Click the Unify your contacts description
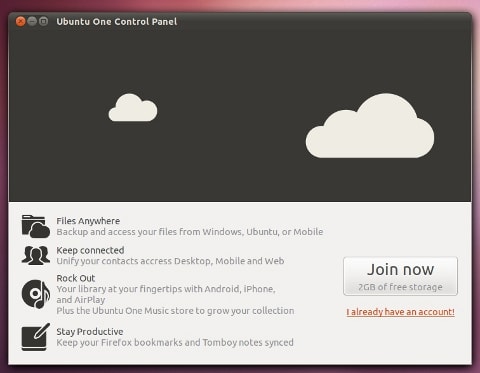 click(170, 261)
